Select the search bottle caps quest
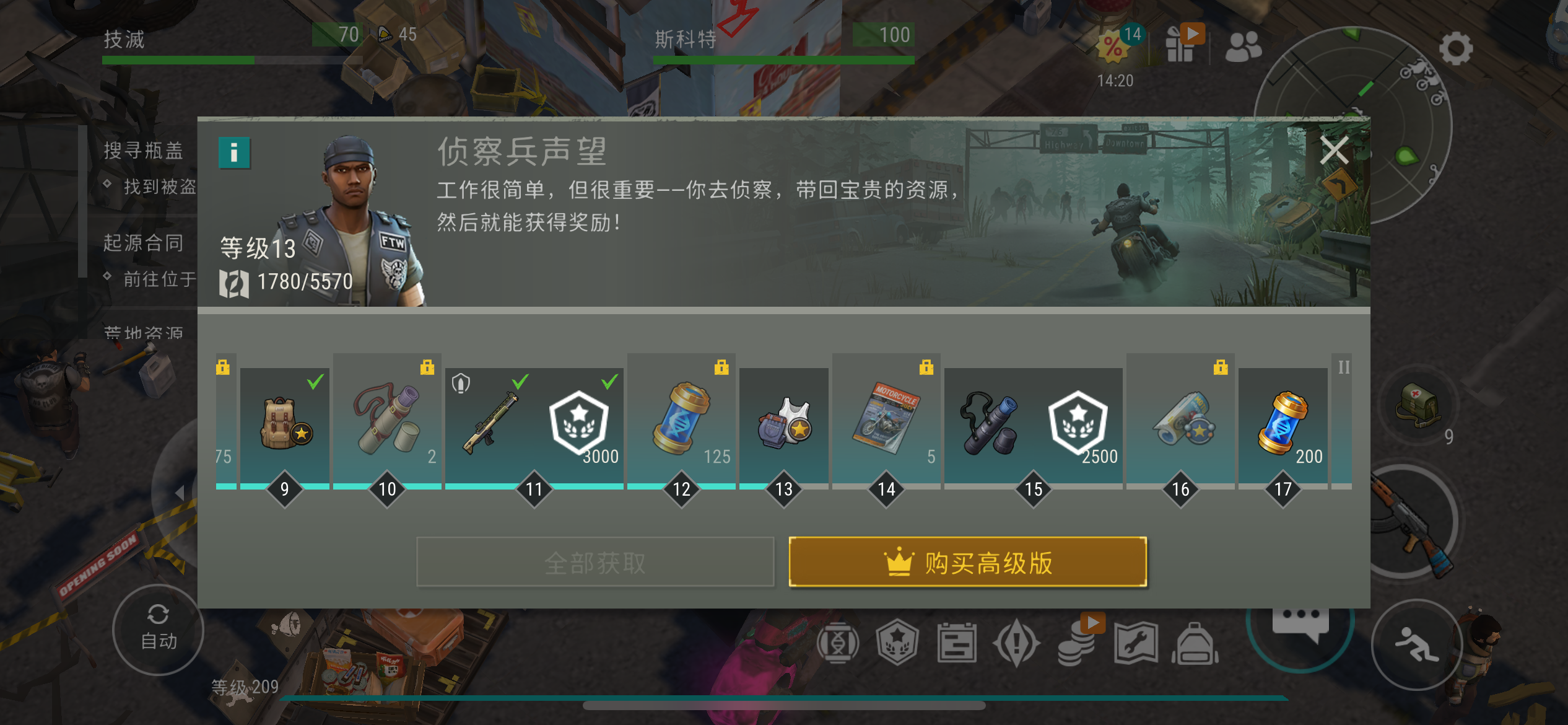 point(143,151)
